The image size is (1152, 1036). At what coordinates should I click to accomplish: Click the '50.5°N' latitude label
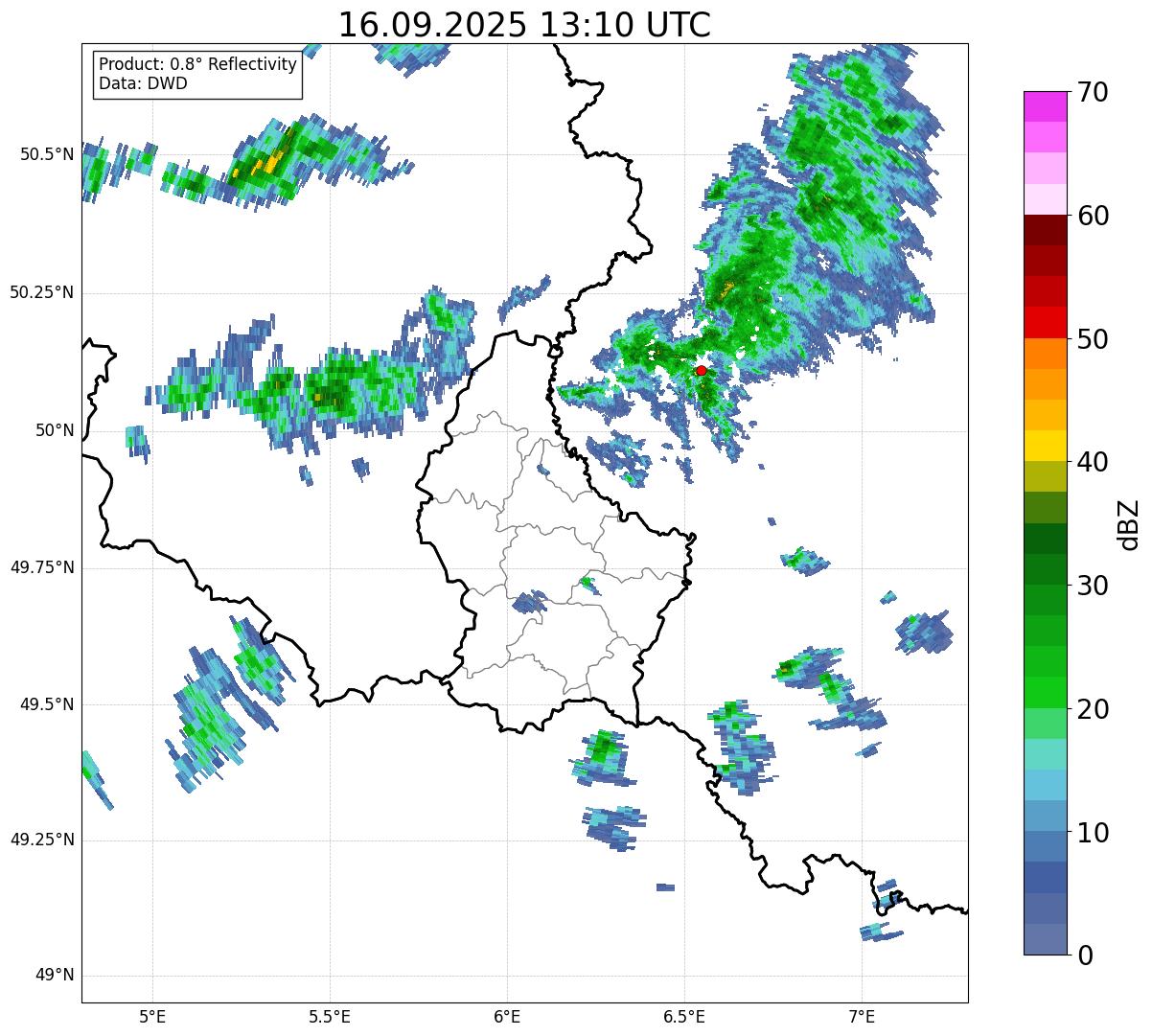pyautogui.click(x=47, y=154)
